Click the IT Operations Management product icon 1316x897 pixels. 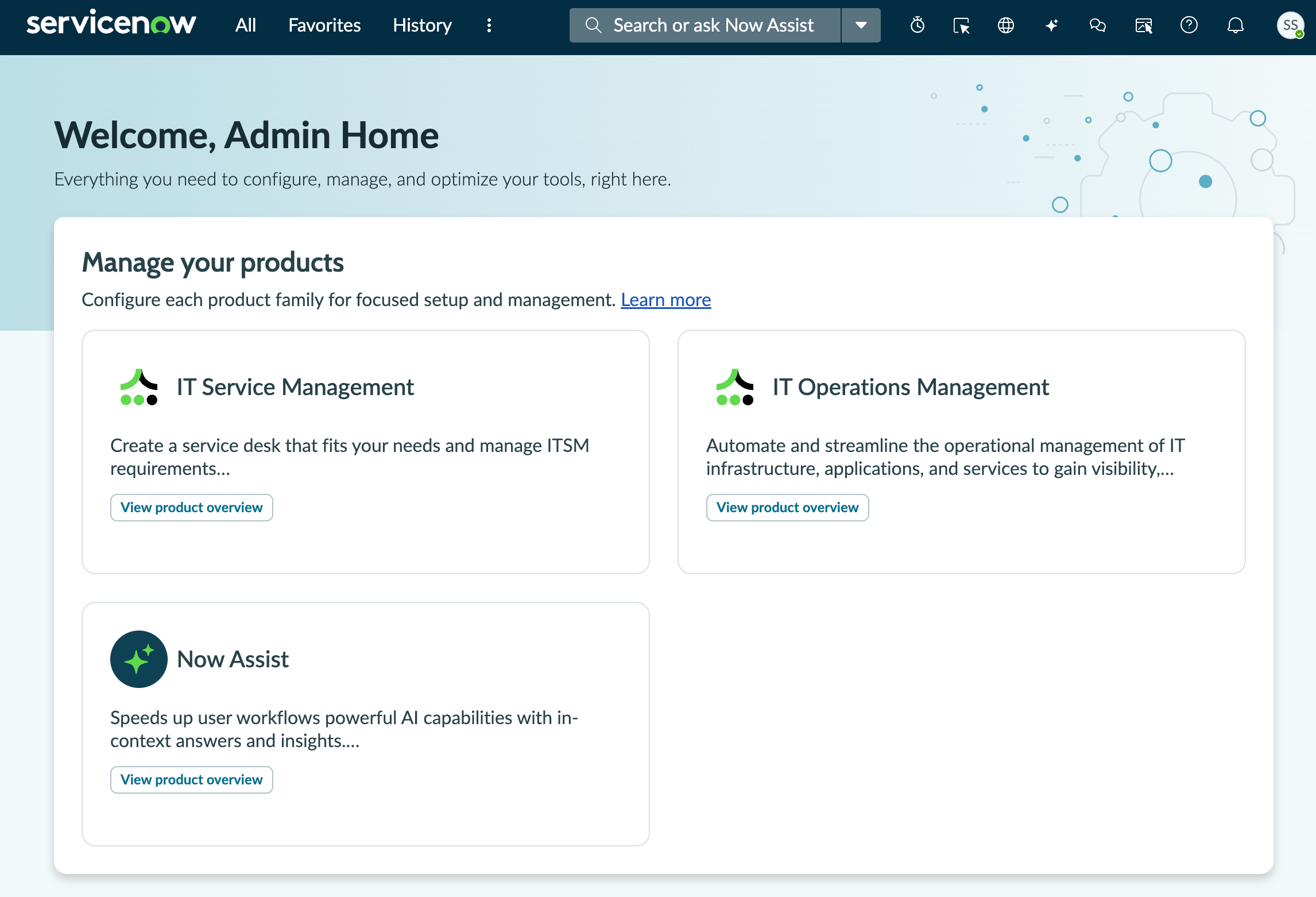(x=734, y=387)
